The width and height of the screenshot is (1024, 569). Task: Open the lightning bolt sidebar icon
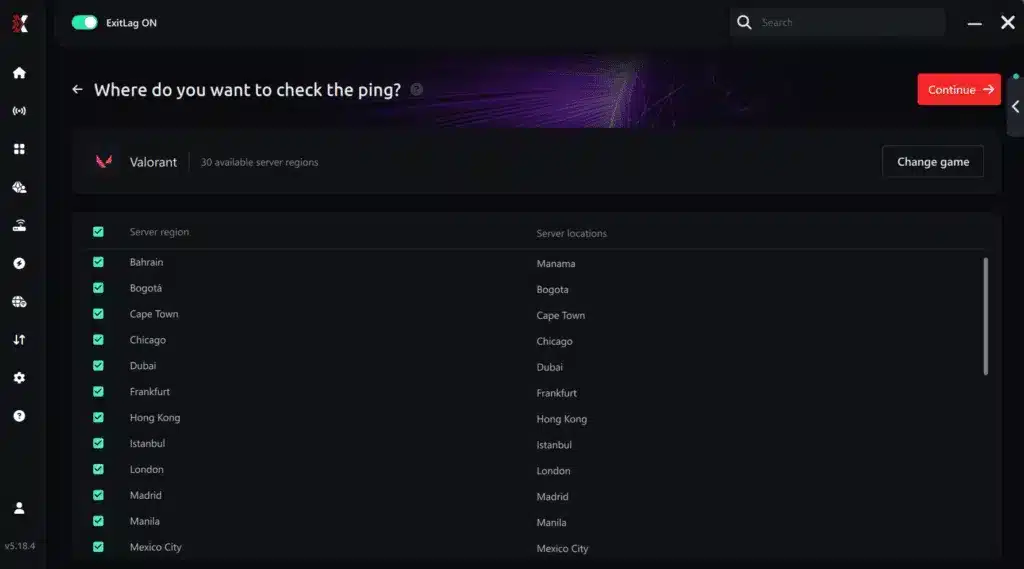point(19,263)
